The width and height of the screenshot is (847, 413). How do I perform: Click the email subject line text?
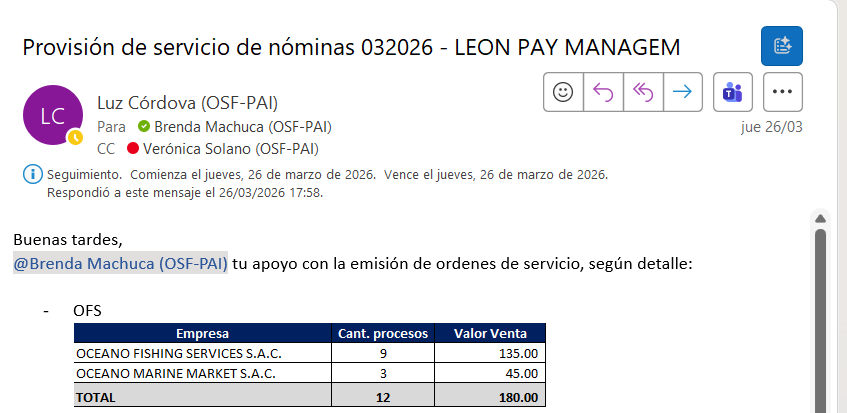(350, 47)
